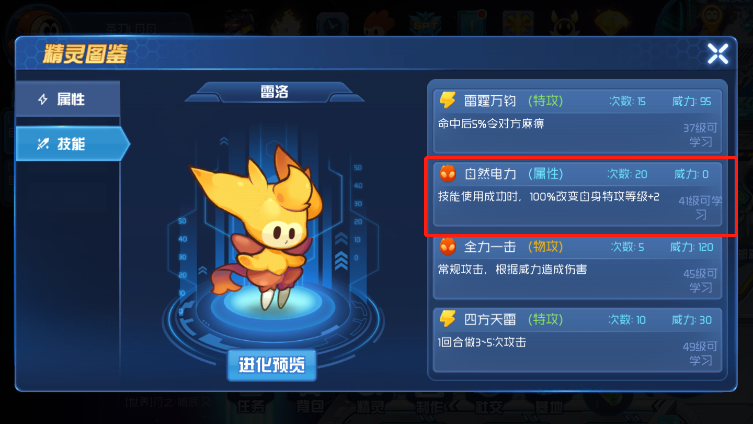
Task: Click the sword icon beside 技能
Action: (x=43, y=144)
